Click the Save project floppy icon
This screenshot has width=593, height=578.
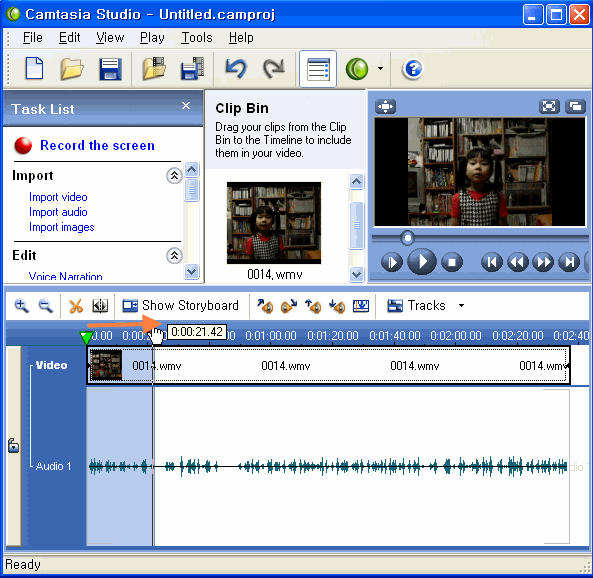(x=110, y=68)
